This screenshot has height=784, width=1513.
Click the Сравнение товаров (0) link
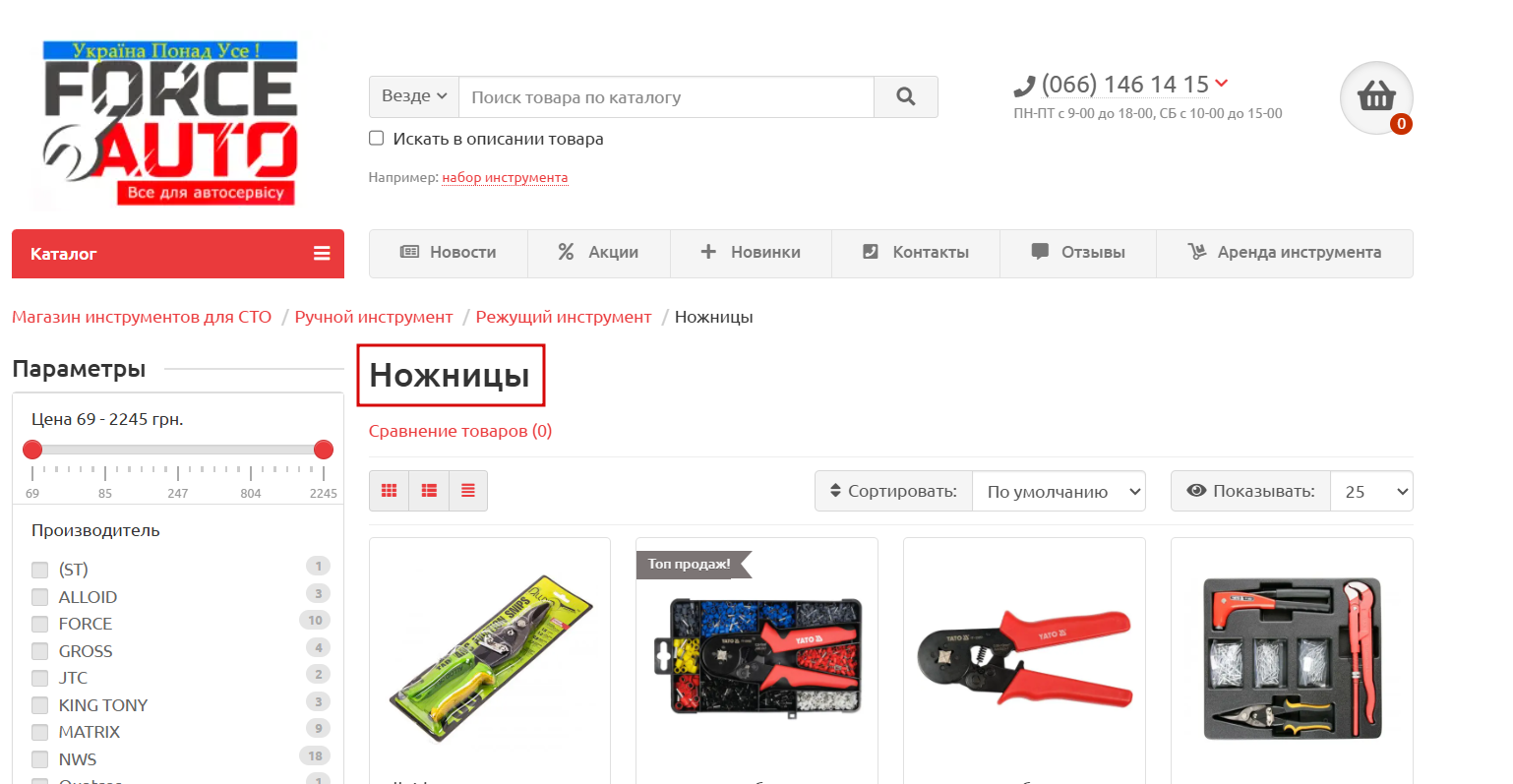pos(460,431)
